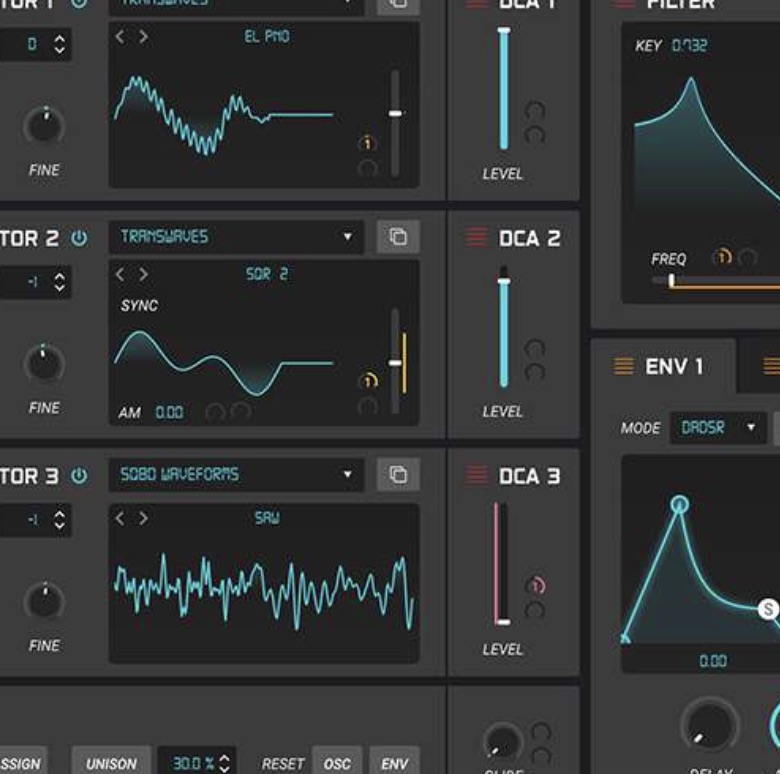Click upper mod slot next to DCA 2 level
780x774 pixels.
tap(535, 348)
